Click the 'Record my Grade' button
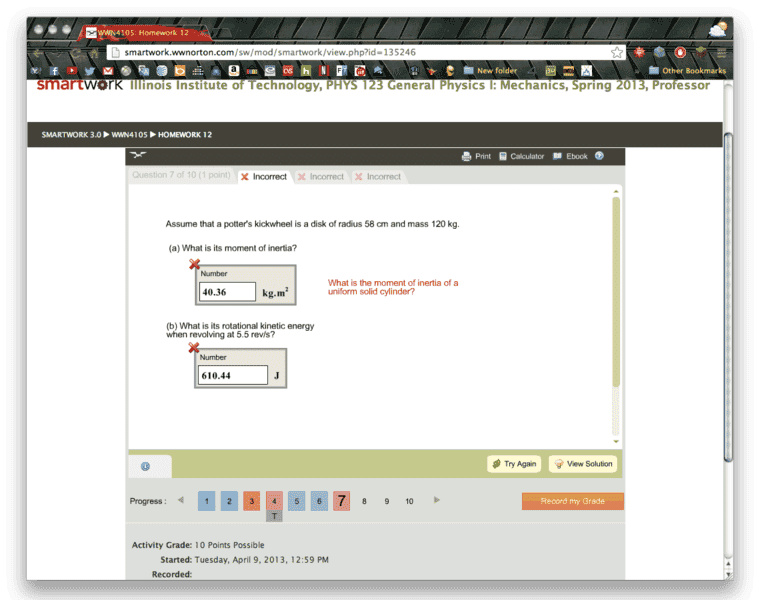The width and height of the screenshot is (760, 600). (x=573, y=501)
